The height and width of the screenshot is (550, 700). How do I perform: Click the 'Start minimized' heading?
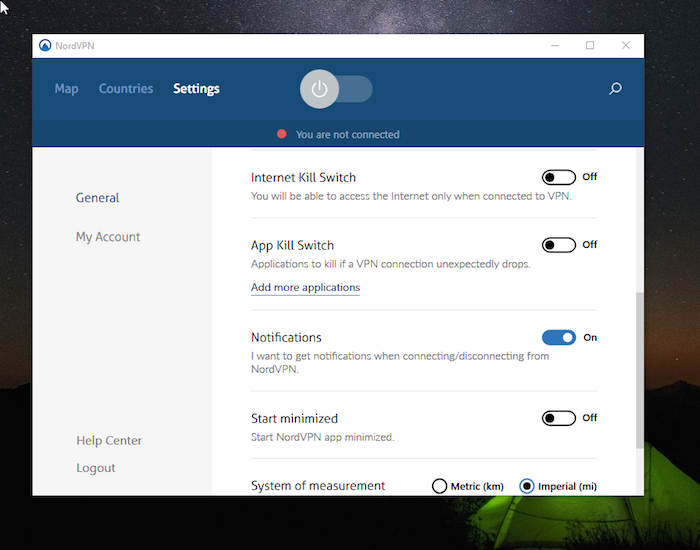coord(295,419)
